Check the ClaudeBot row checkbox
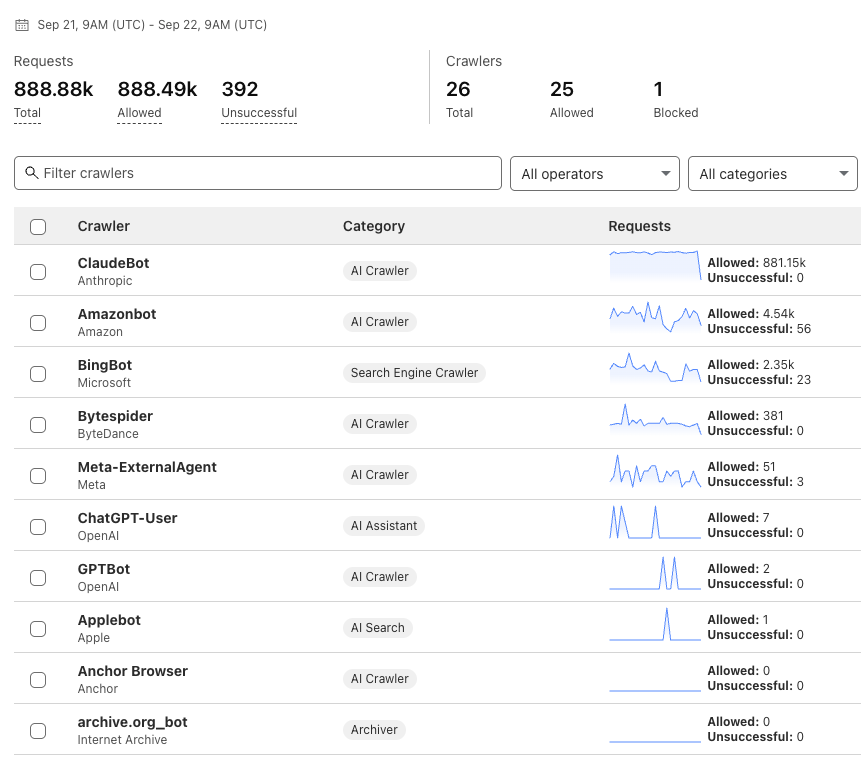This screenshot has width=861, height=762. click(38, 271)
